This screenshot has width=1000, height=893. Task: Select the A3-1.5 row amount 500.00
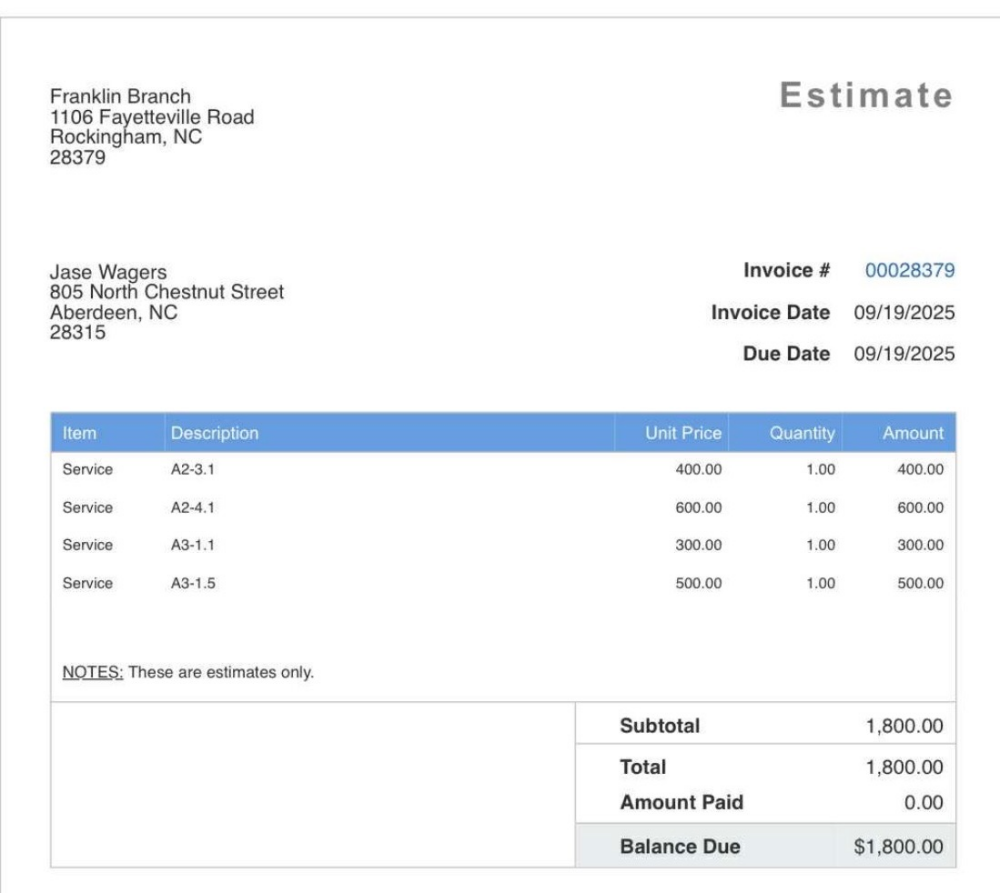[921, 582]
